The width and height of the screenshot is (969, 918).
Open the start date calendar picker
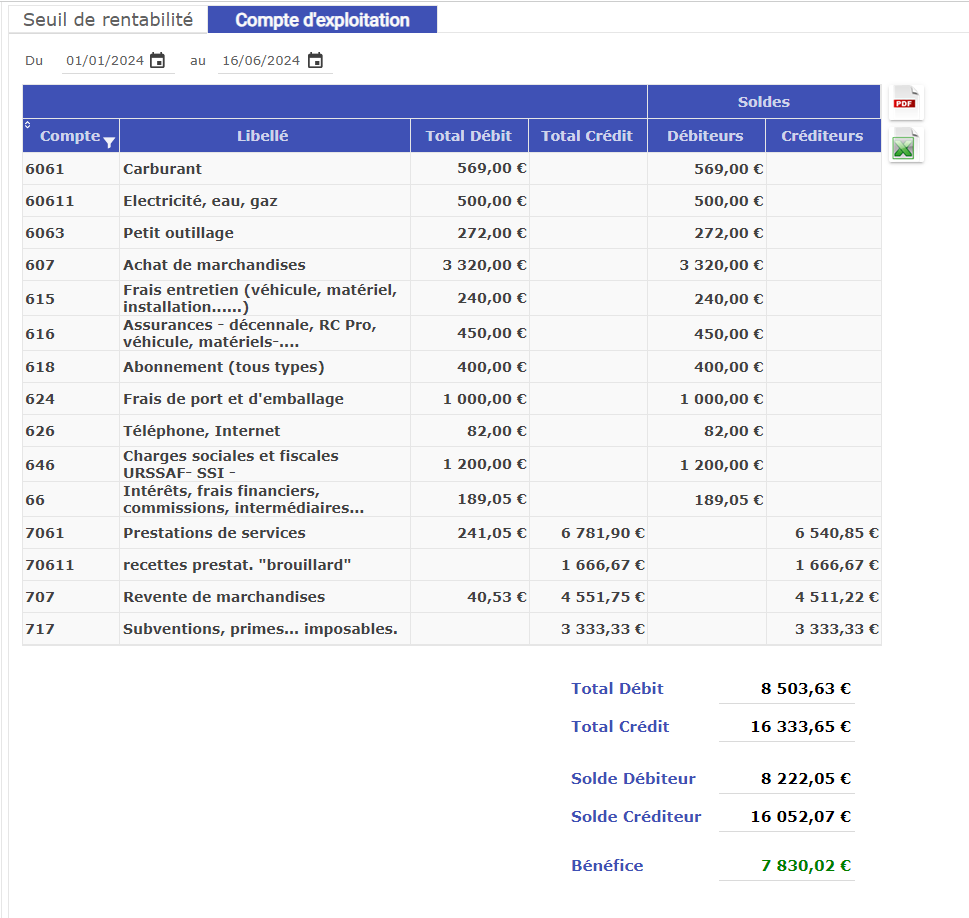(x=157, y=61)
